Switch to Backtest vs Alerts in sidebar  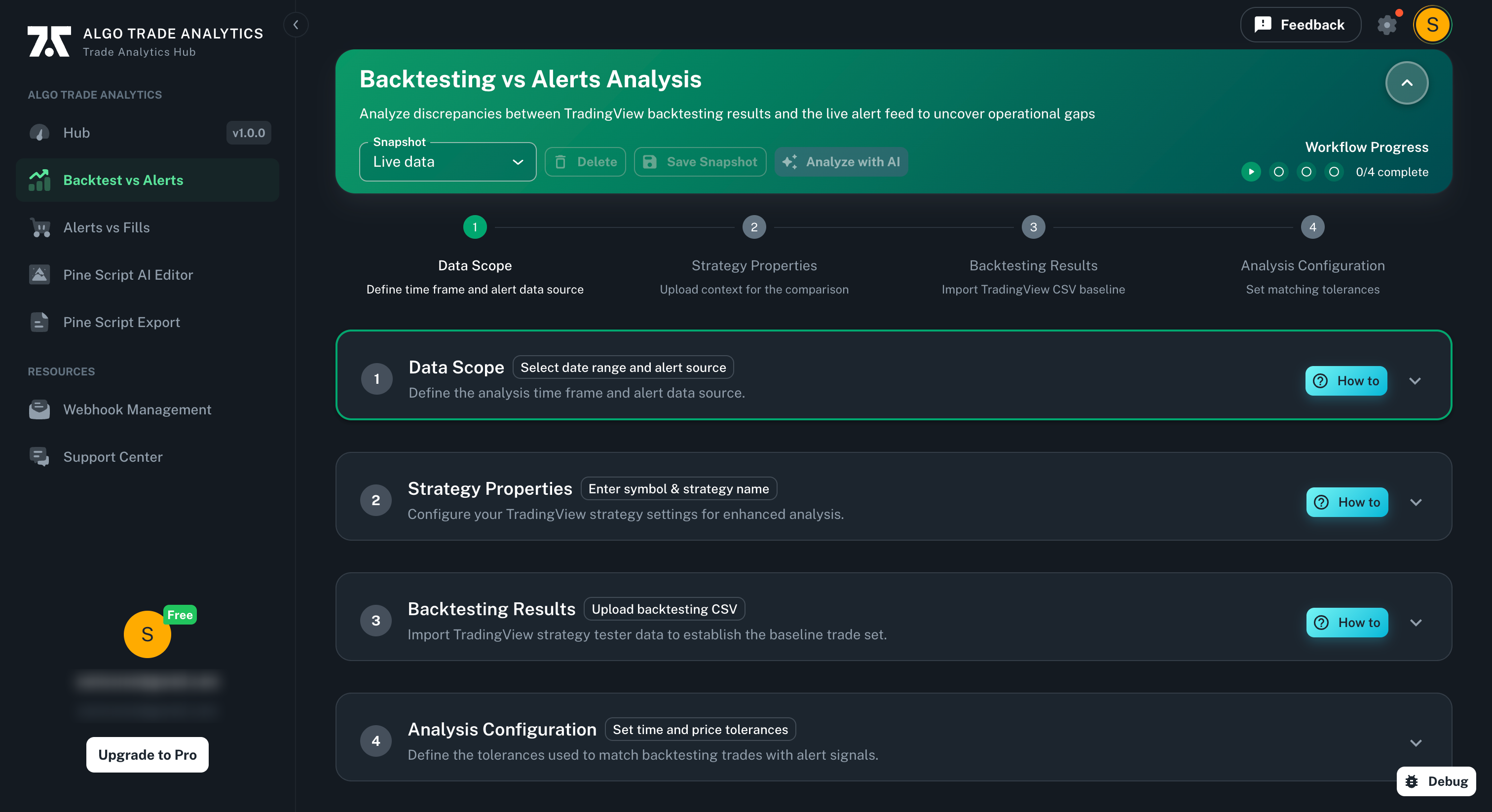click(x=123, y=180)
